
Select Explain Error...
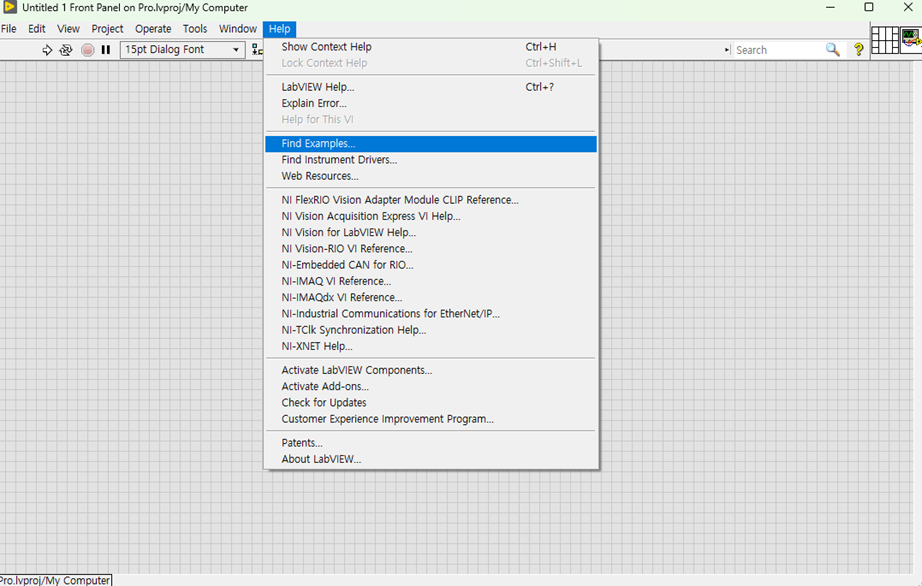coord(431,103)
